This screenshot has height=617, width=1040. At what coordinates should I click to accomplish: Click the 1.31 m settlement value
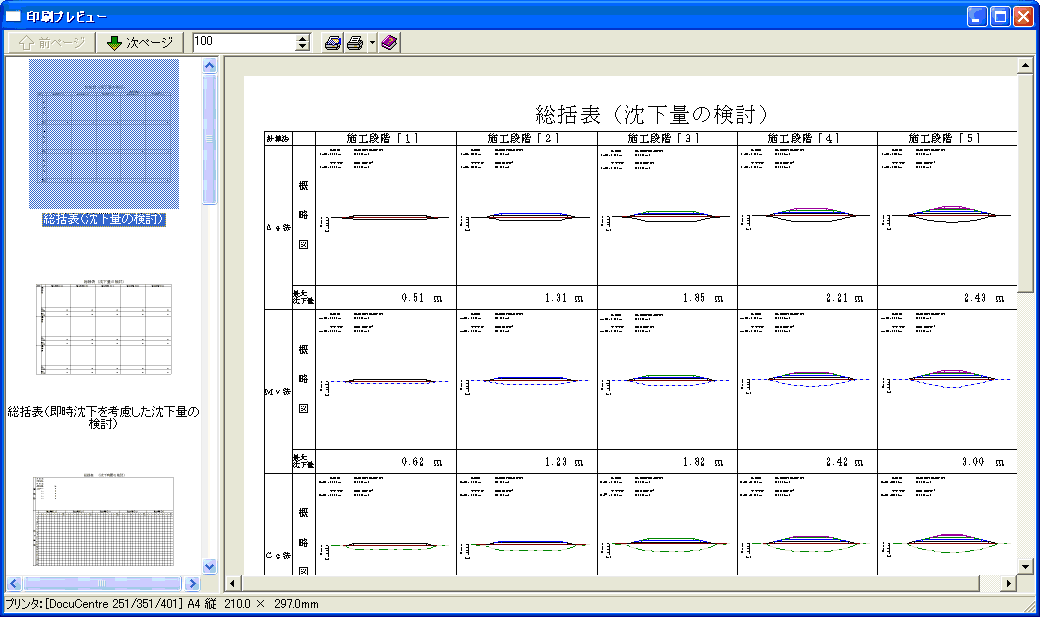tap(564, 298)
